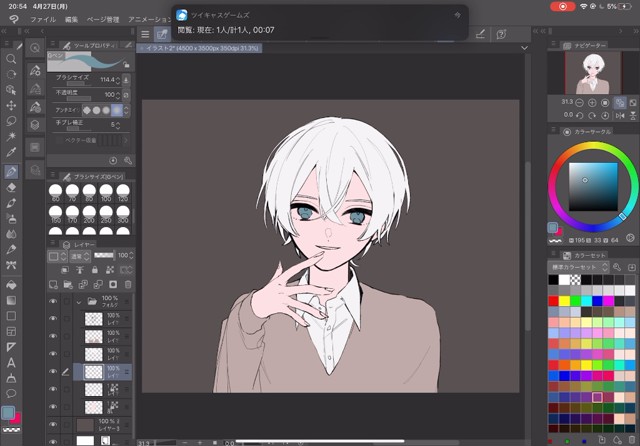Select the Text tool

[11, 362]
